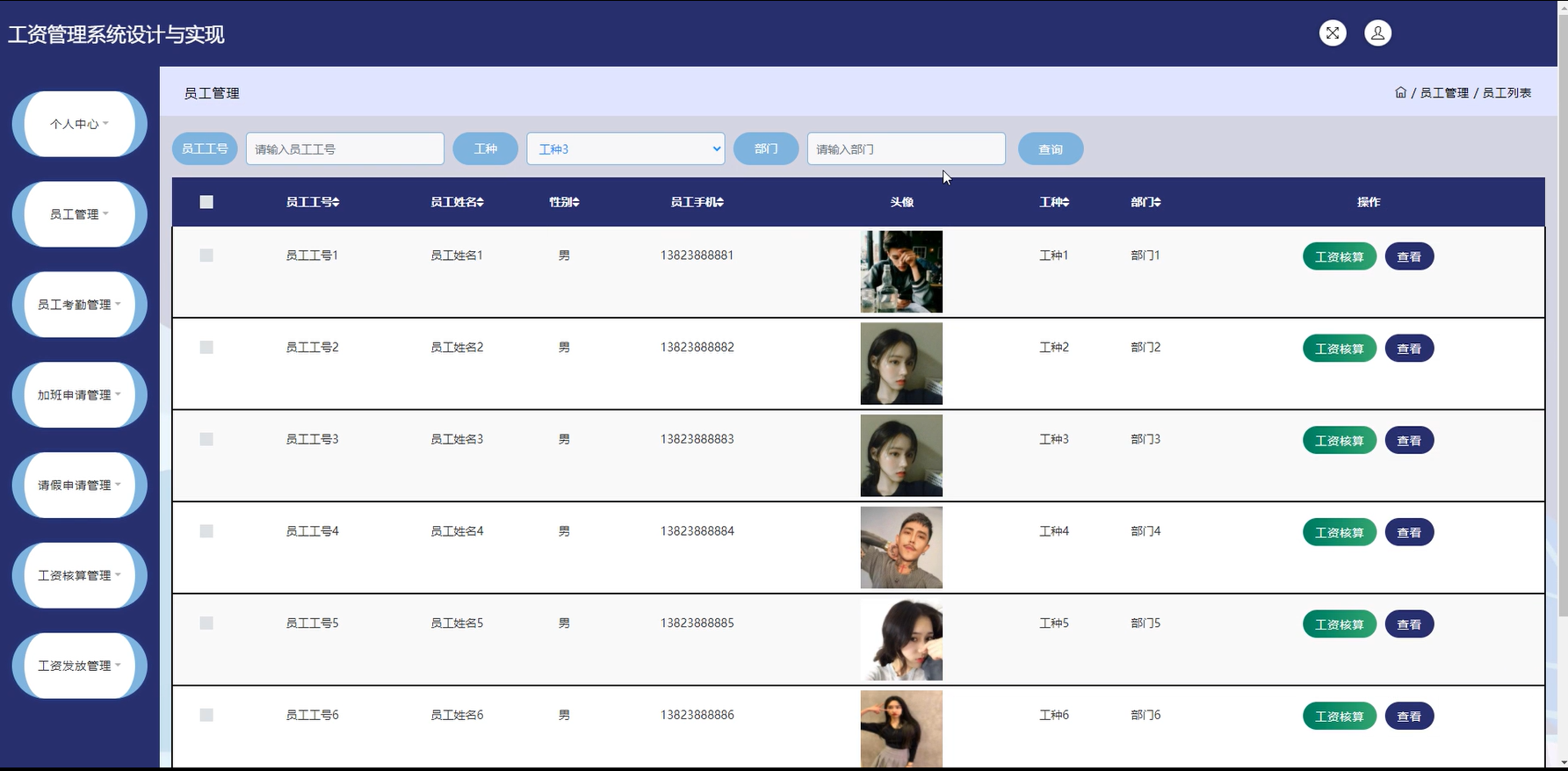Viewport: 1568px width, 771px height.
Task: Click 查看 for 员工工号2
Action: point(1409,349)
